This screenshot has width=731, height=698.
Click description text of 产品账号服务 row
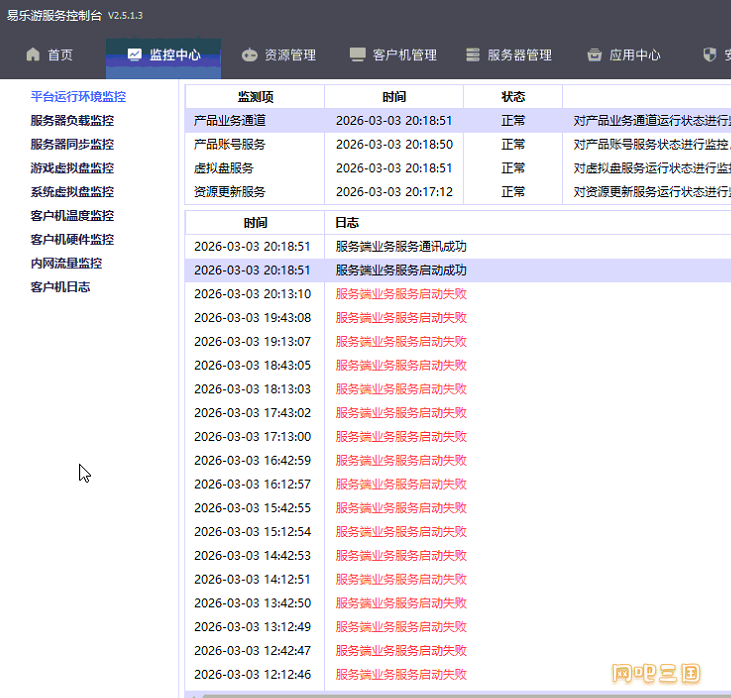tap(652, 145)
